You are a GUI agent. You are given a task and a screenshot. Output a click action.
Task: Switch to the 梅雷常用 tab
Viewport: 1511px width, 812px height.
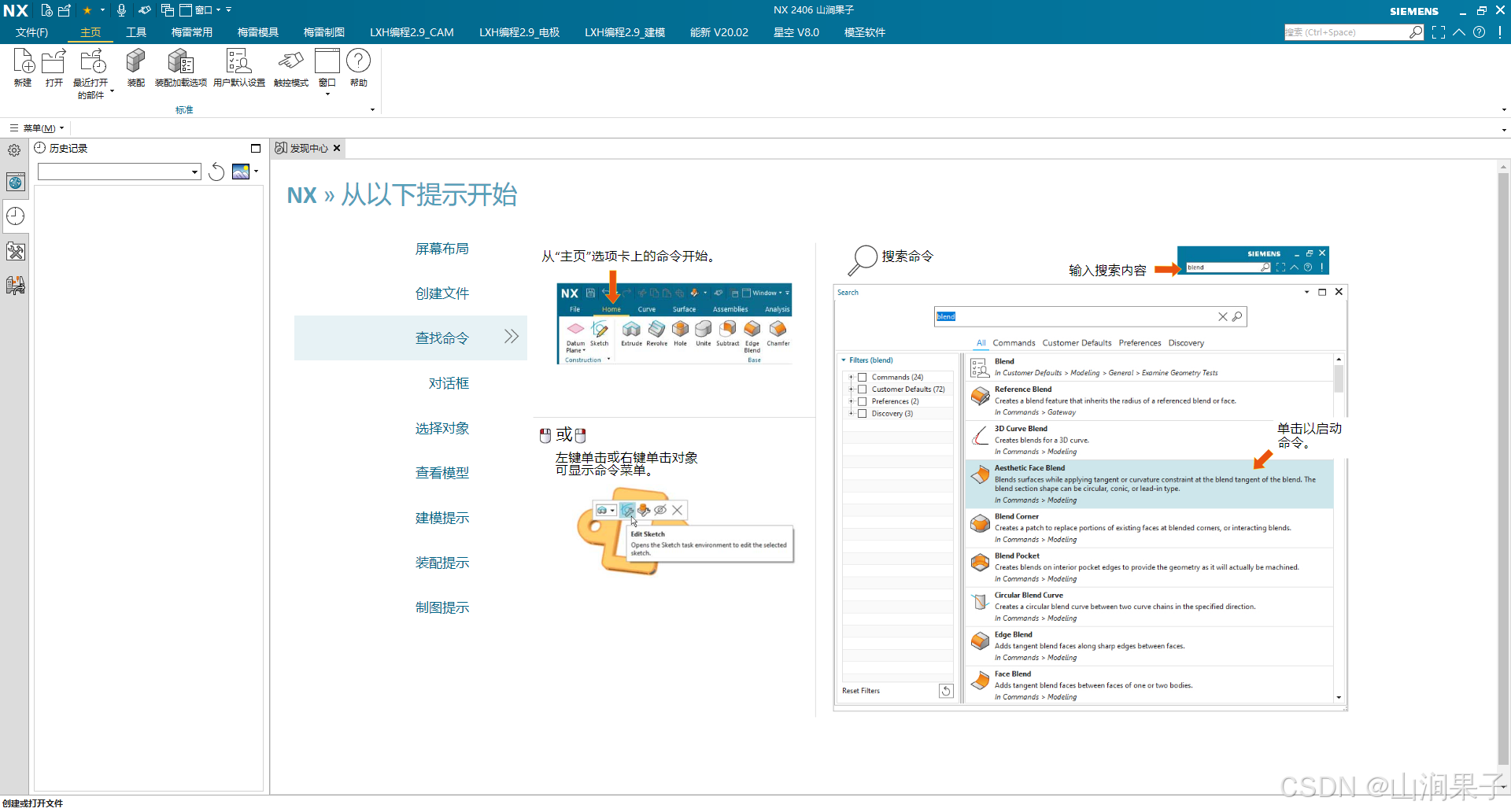pyautogui.click(x=192, y=32)
